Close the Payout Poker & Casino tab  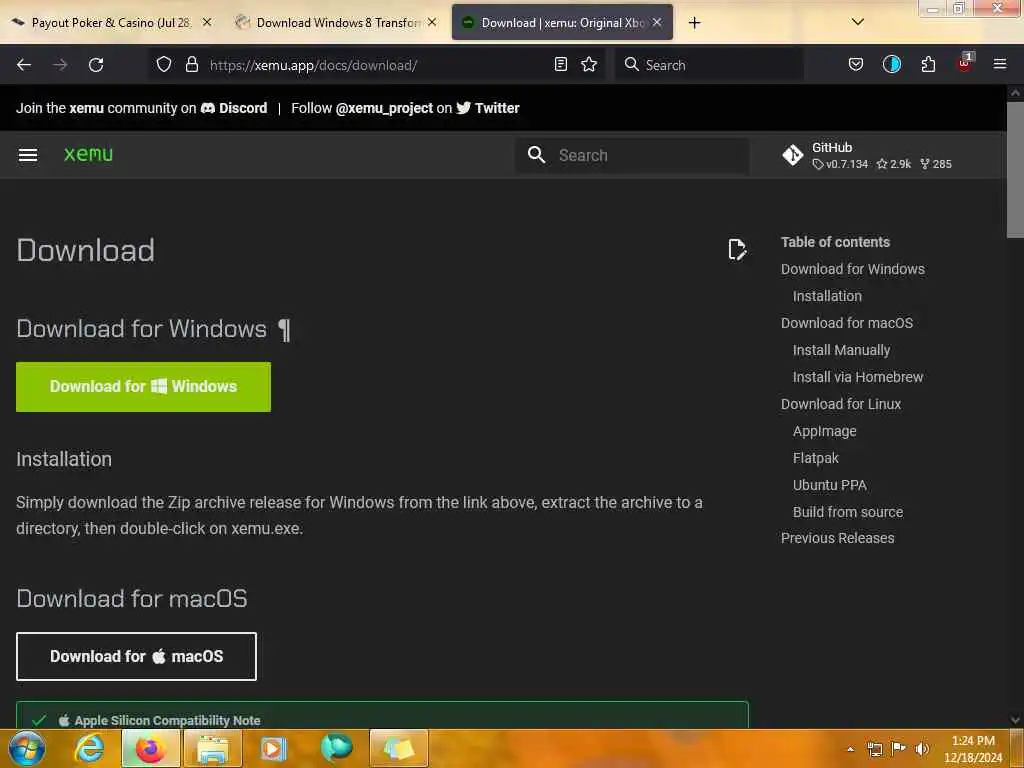point(206,22)
